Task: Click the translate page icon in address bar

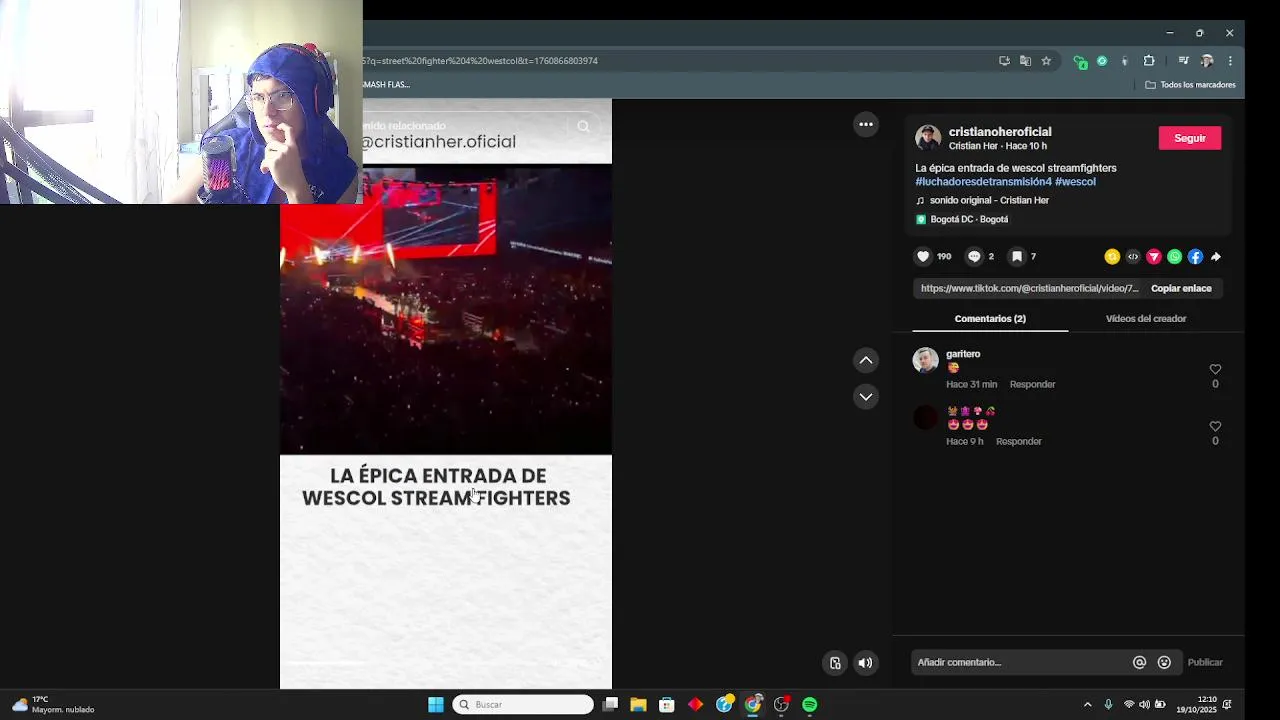Action: [x=1025, y=61]
